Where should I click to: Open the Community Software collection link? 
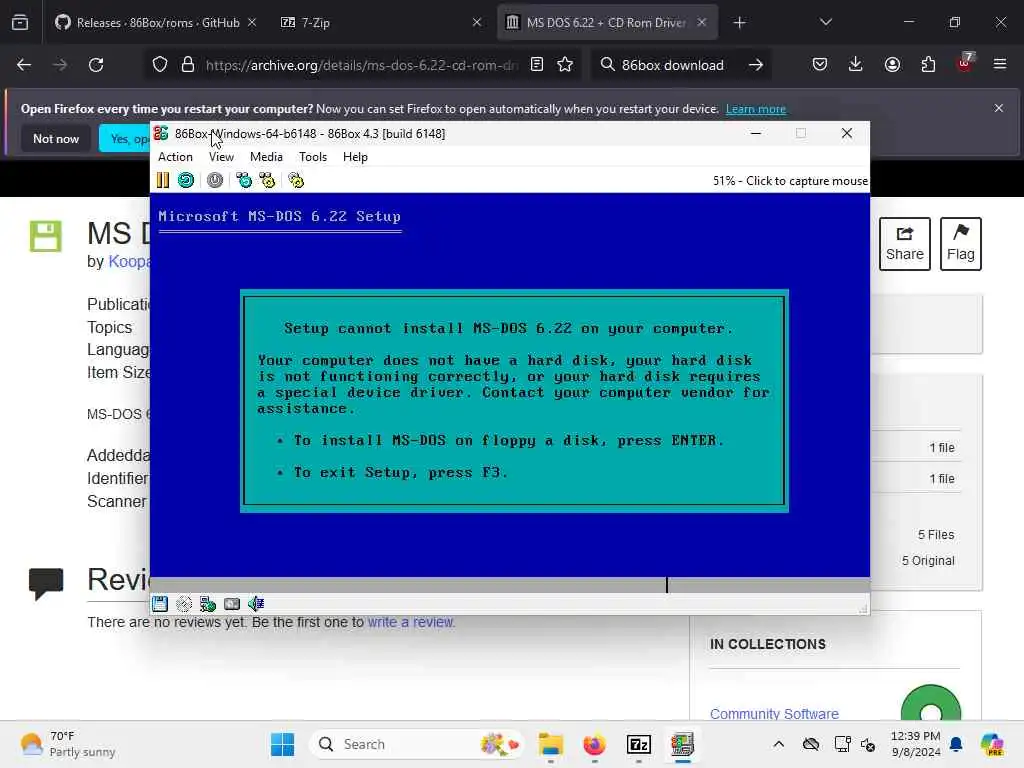(x=774, y=714)
